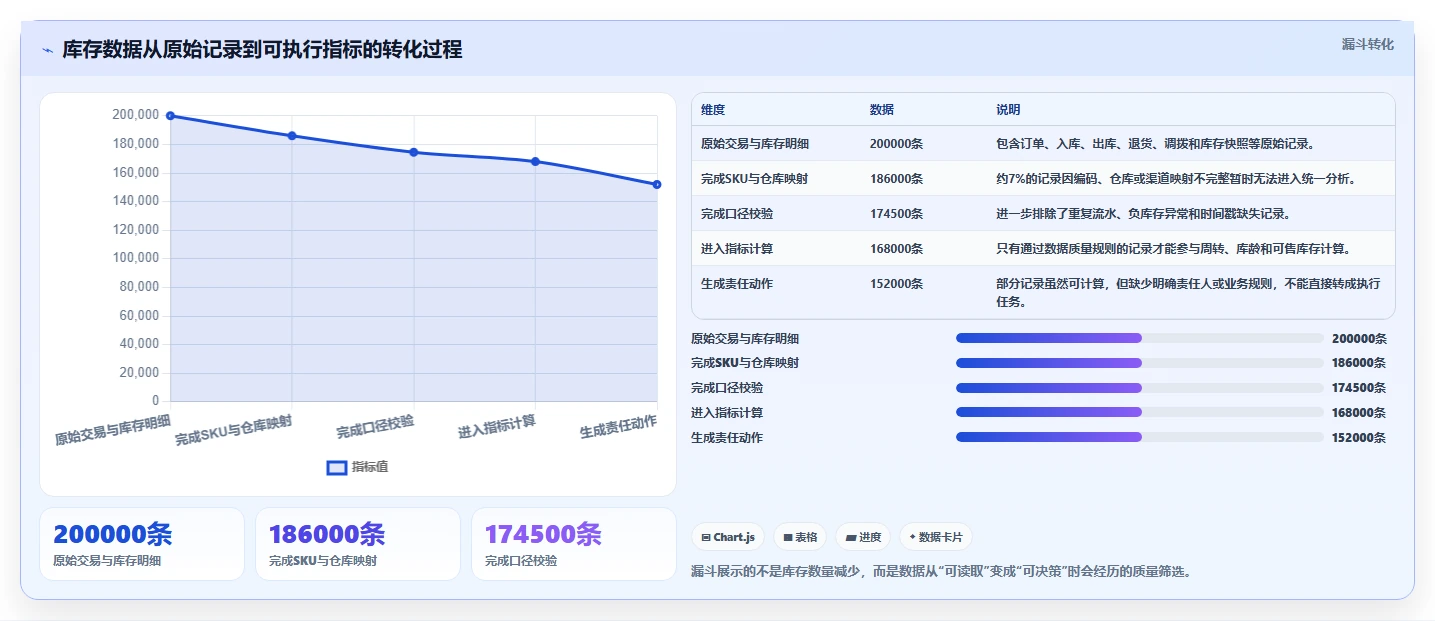Click x-axis label 进入指标计算
Screen dimensions: 1435x621
497,428
